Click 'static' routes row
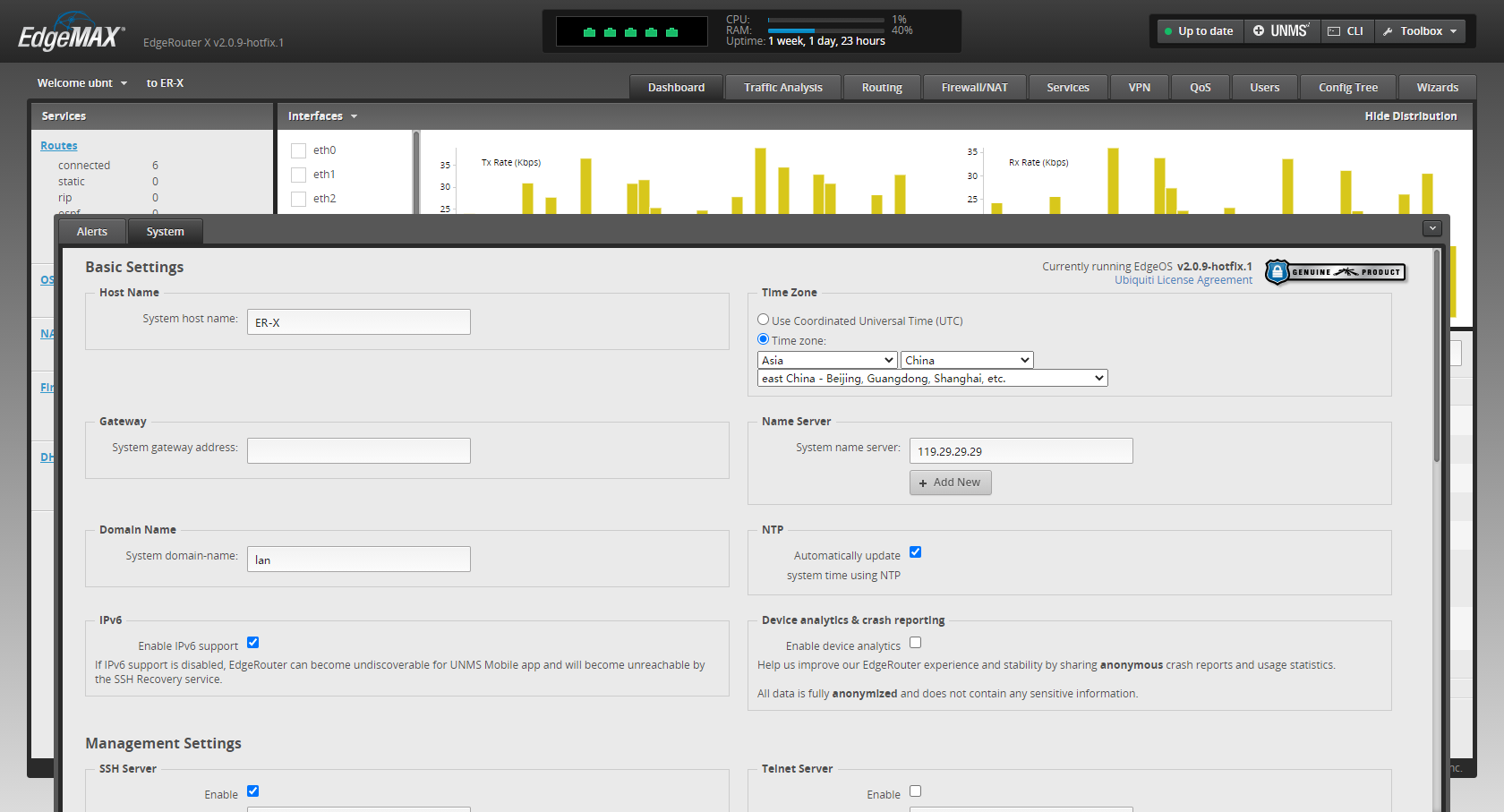The image size is (1504, 812). pos(107,182)
